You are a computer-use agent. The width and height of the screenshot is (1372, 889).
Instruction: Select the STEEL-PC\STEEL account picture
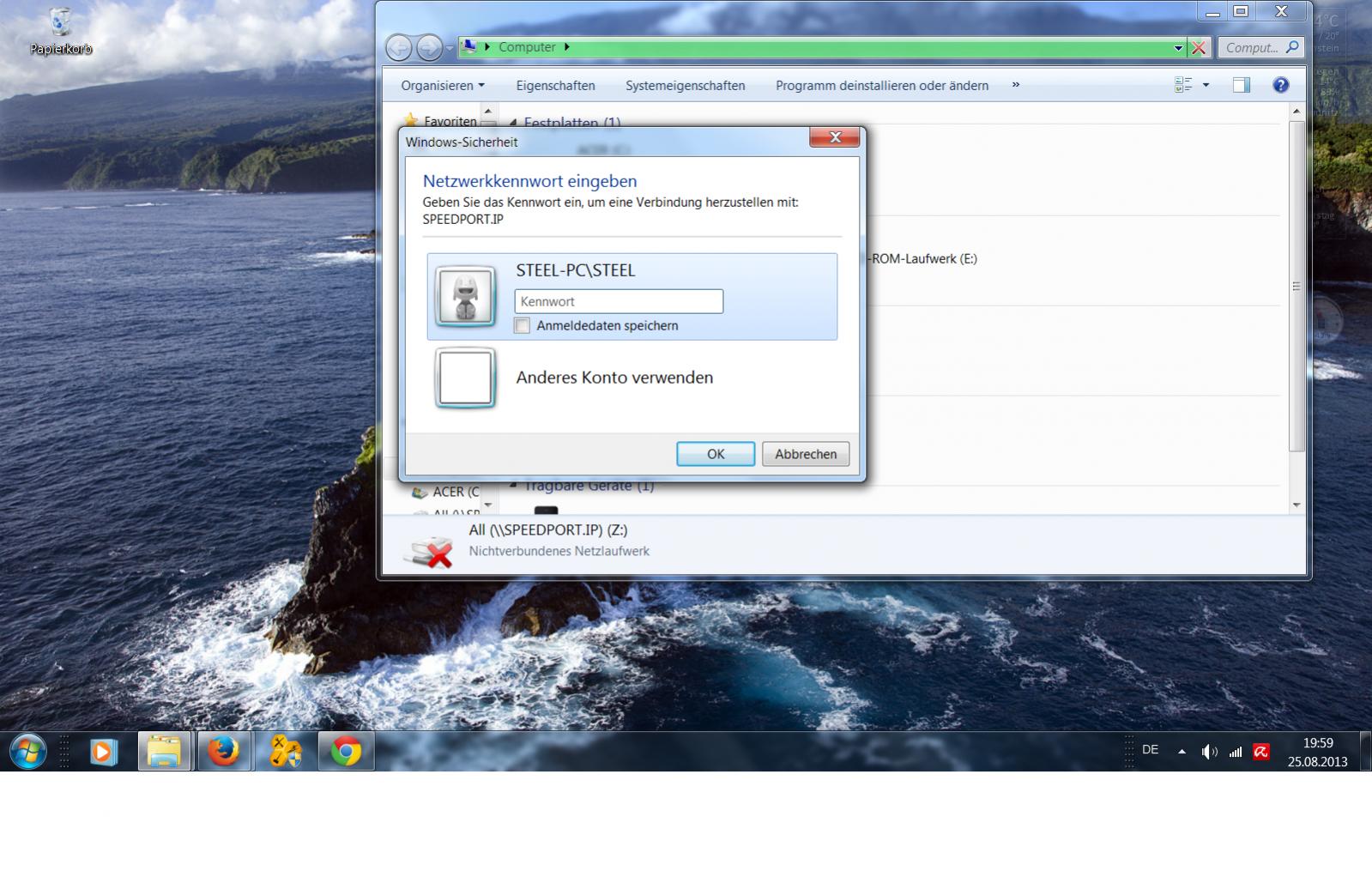[x=465, y=296]
